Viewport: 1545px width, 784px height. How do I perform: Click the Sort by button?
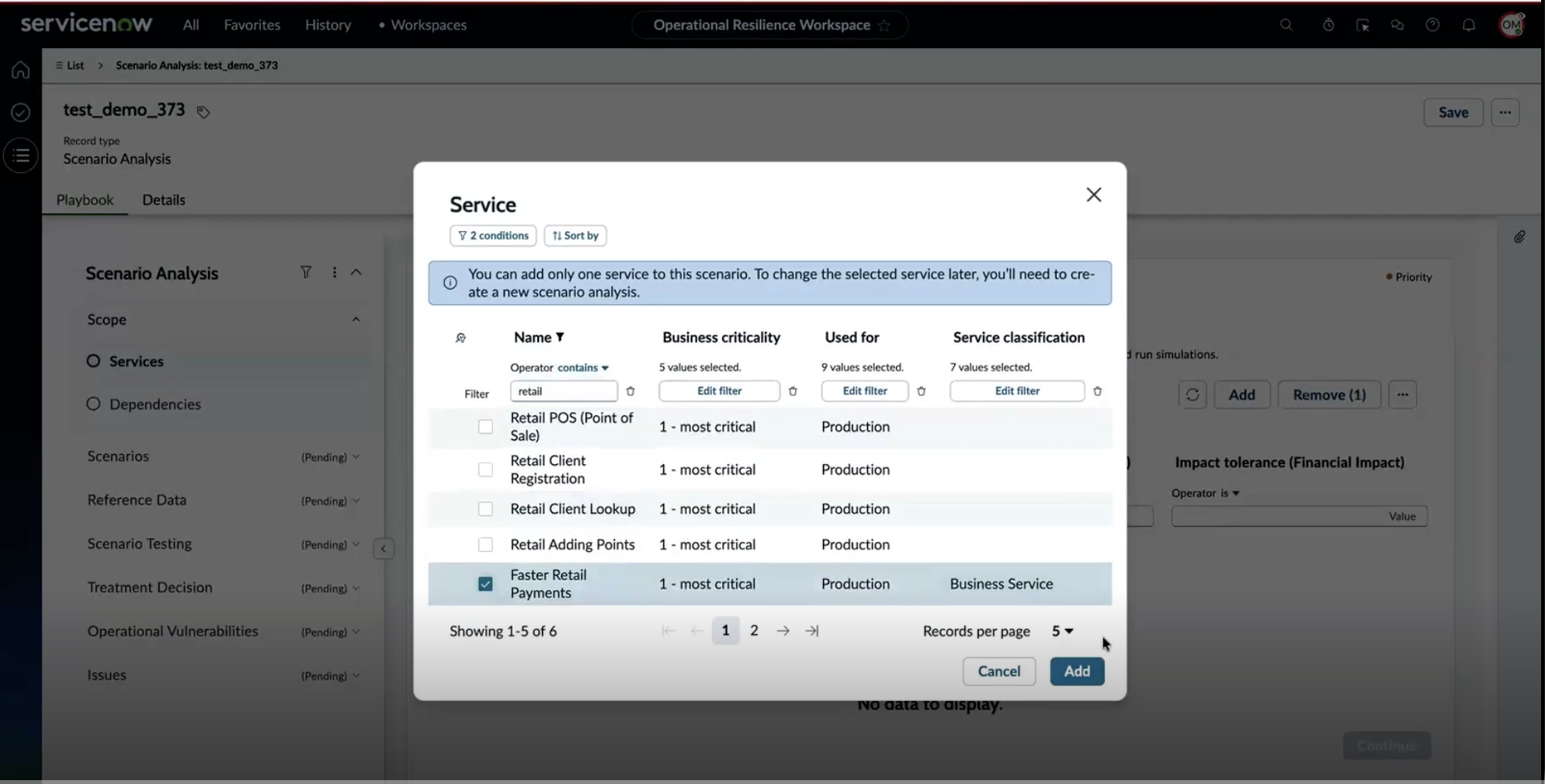tap(575, 235)
